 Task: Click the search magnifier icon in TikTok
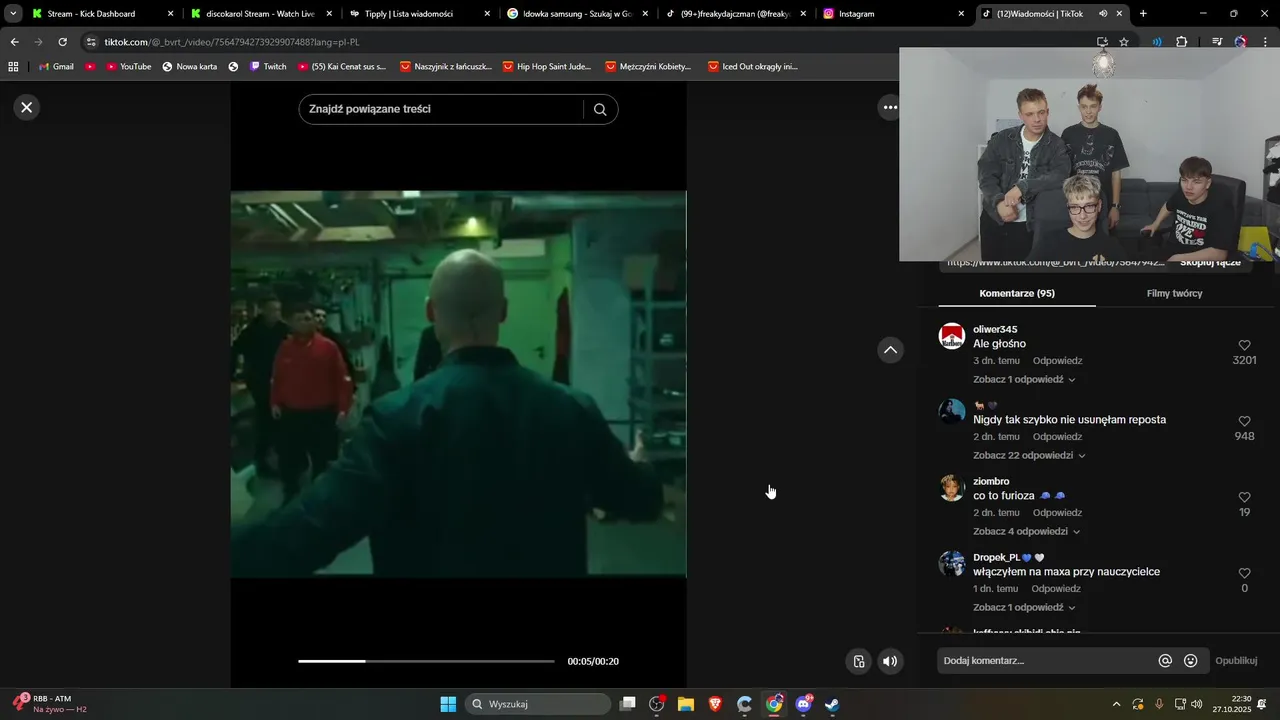click(600, 109)
